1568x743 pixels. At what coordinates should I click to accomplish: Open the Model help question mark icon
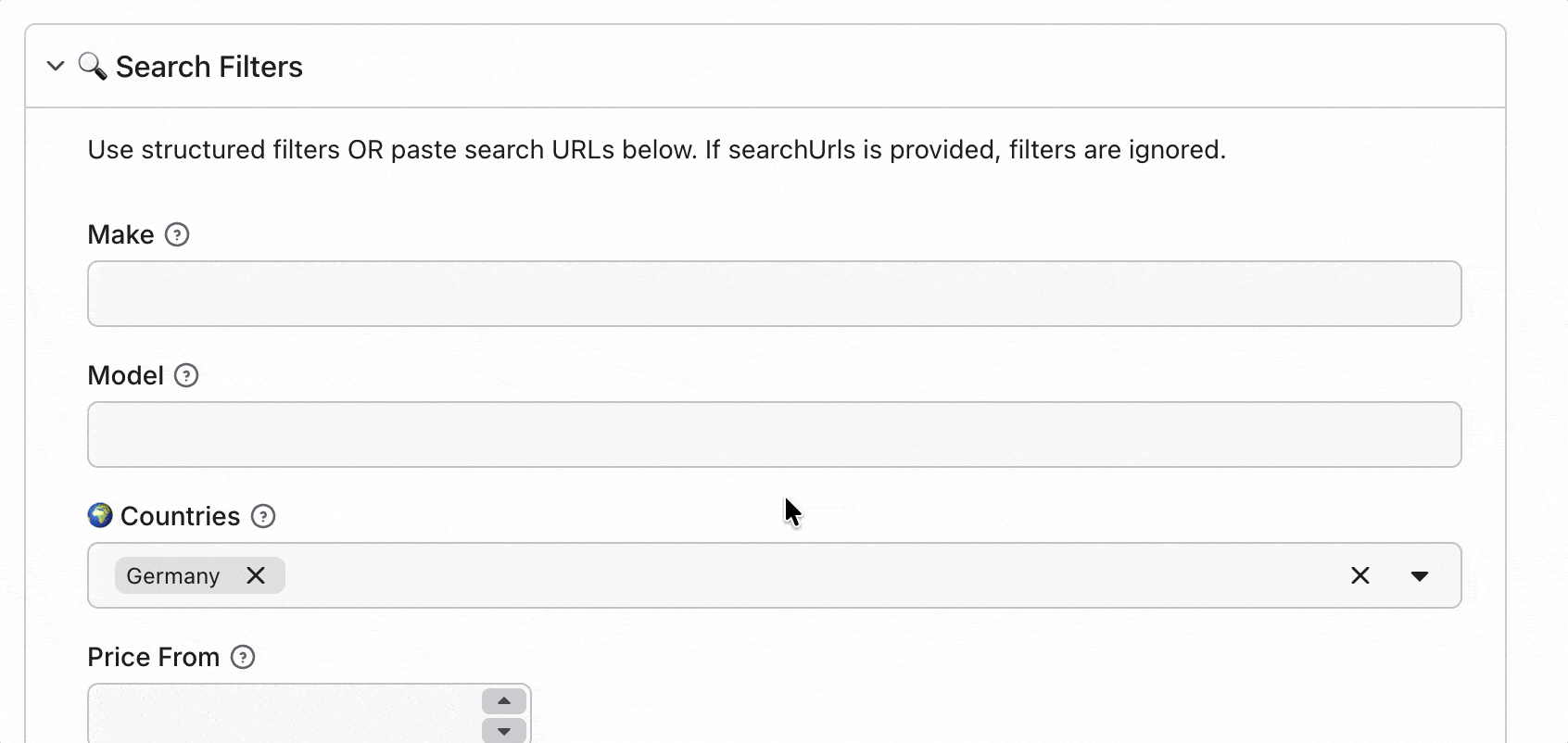pyautogui.click(x=186, y=375)
